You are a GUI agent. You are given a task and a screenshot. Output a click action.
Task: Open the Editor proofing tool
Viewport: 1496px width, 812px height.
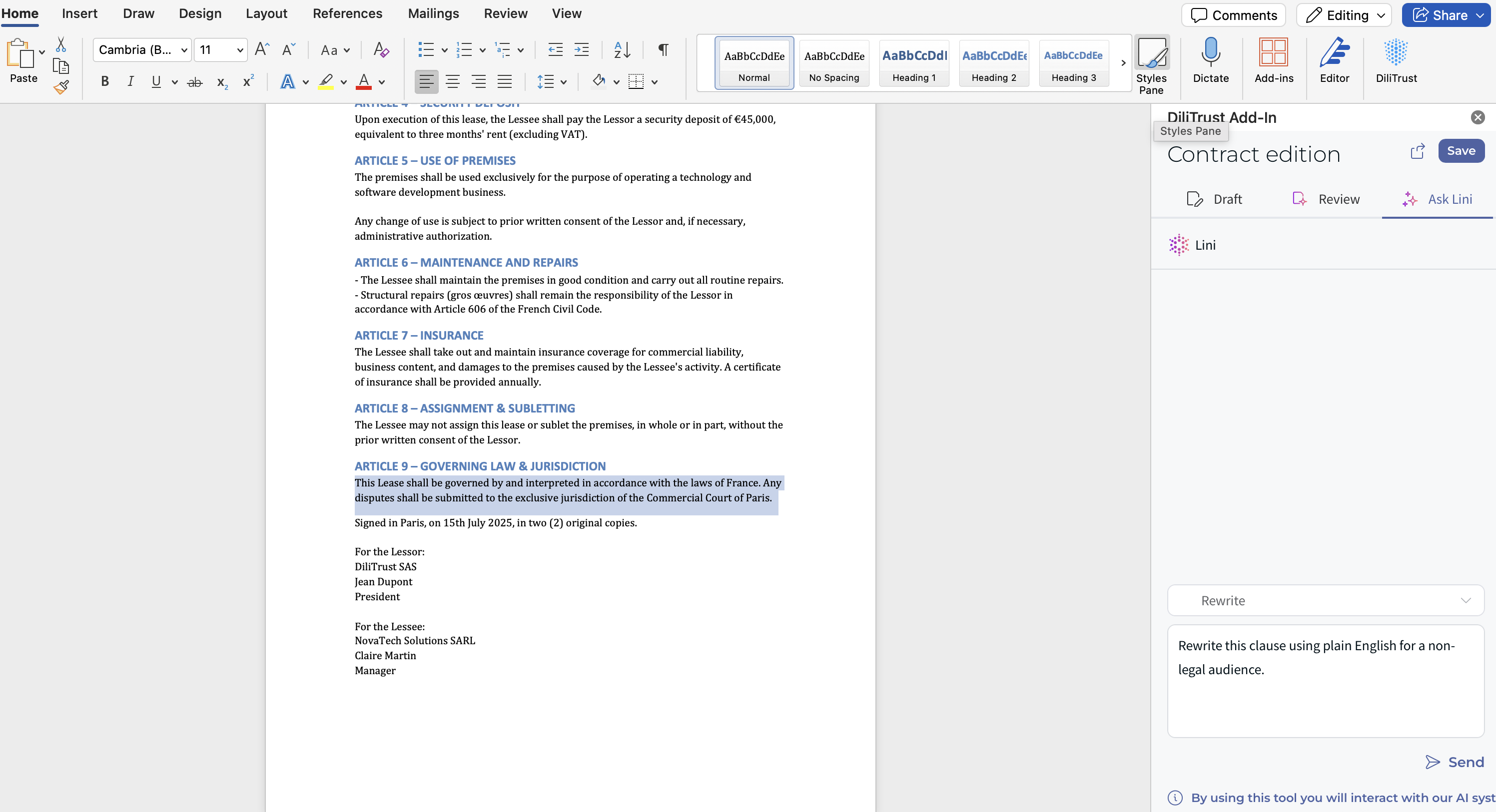(x=1334, y=60)
